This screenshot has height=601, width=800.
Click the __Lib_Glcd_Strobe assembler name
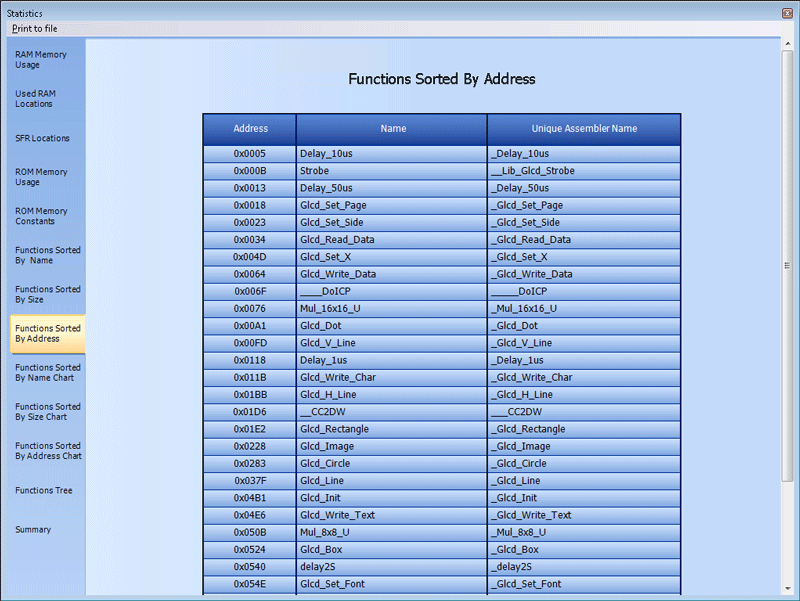coord(584,171)
